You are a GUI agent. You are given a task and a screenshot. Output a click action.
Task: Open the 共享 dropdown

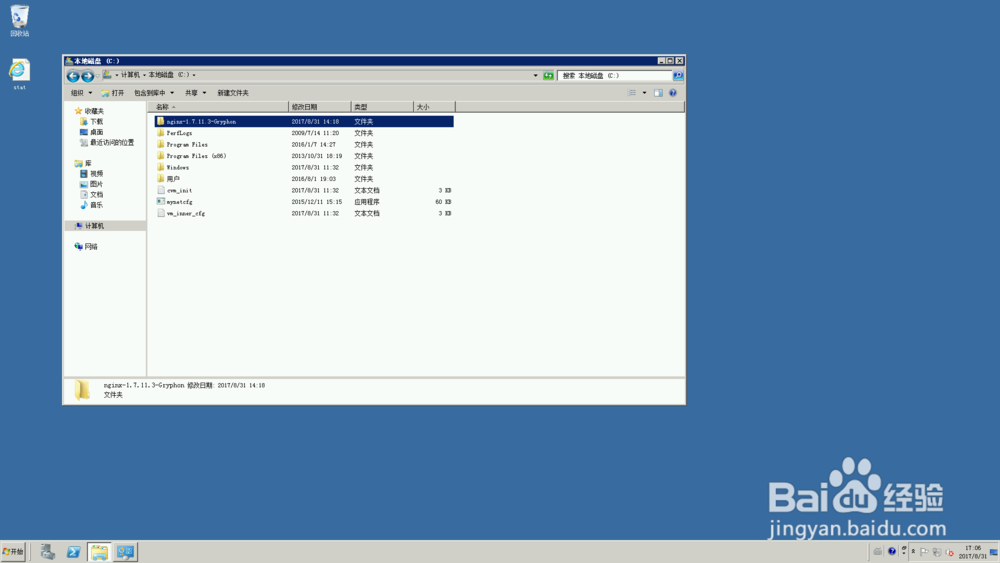point(195,93)
